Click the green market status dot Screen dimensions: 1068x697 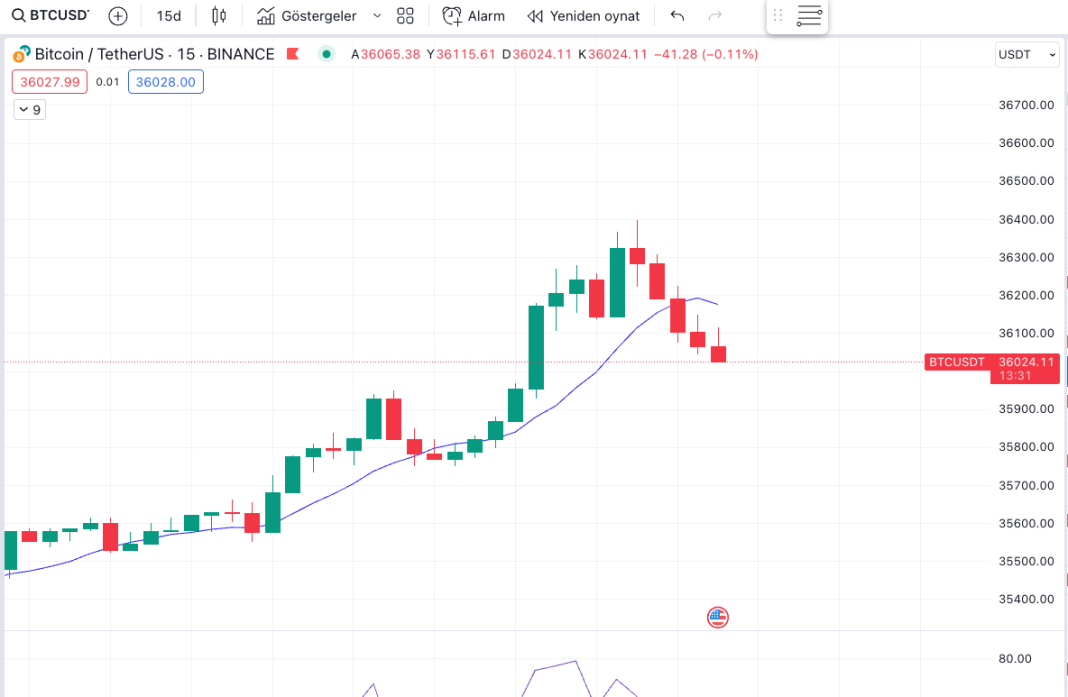tap(326, 54)
